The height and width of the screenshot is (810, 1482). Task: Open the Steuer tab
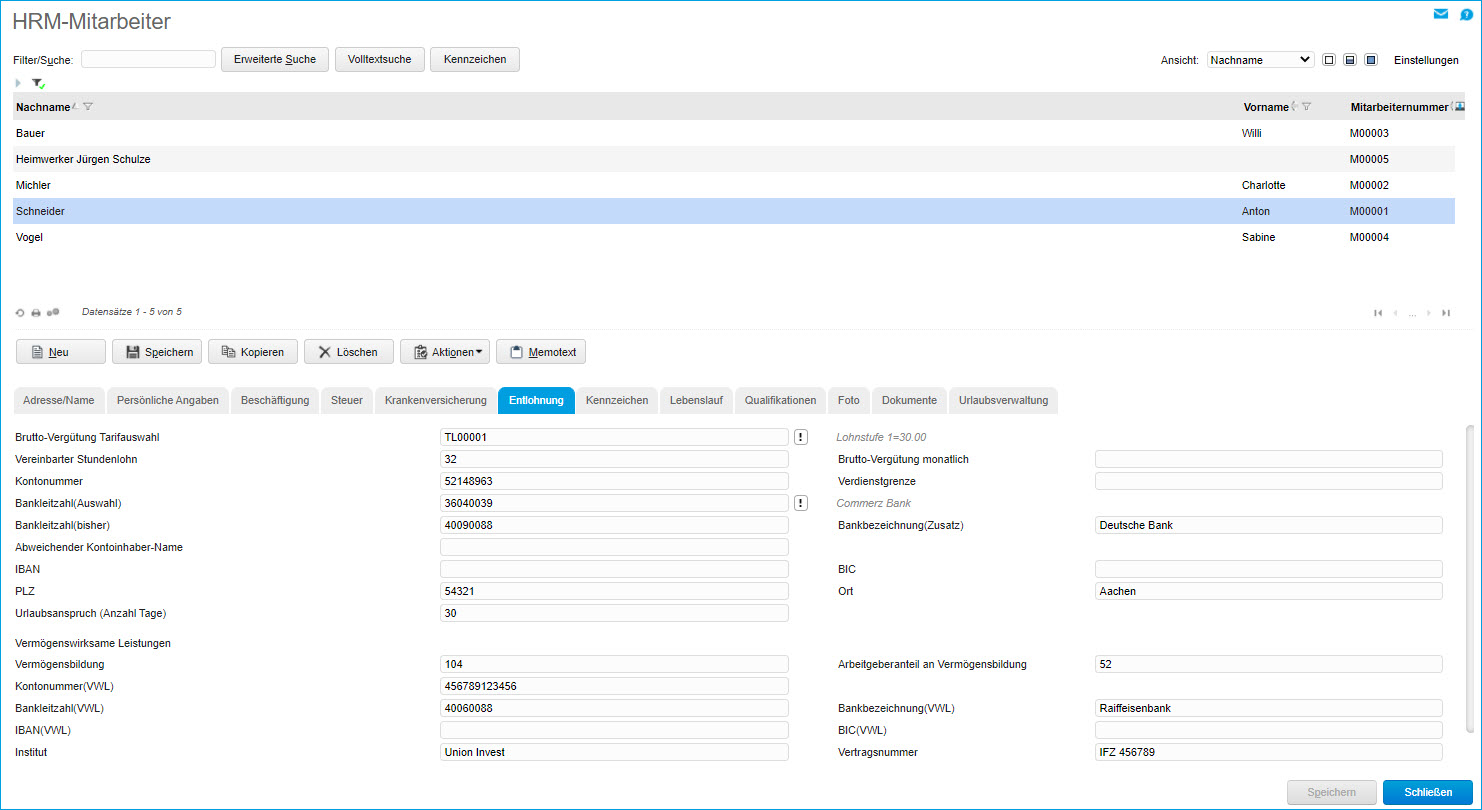[347, 400]
